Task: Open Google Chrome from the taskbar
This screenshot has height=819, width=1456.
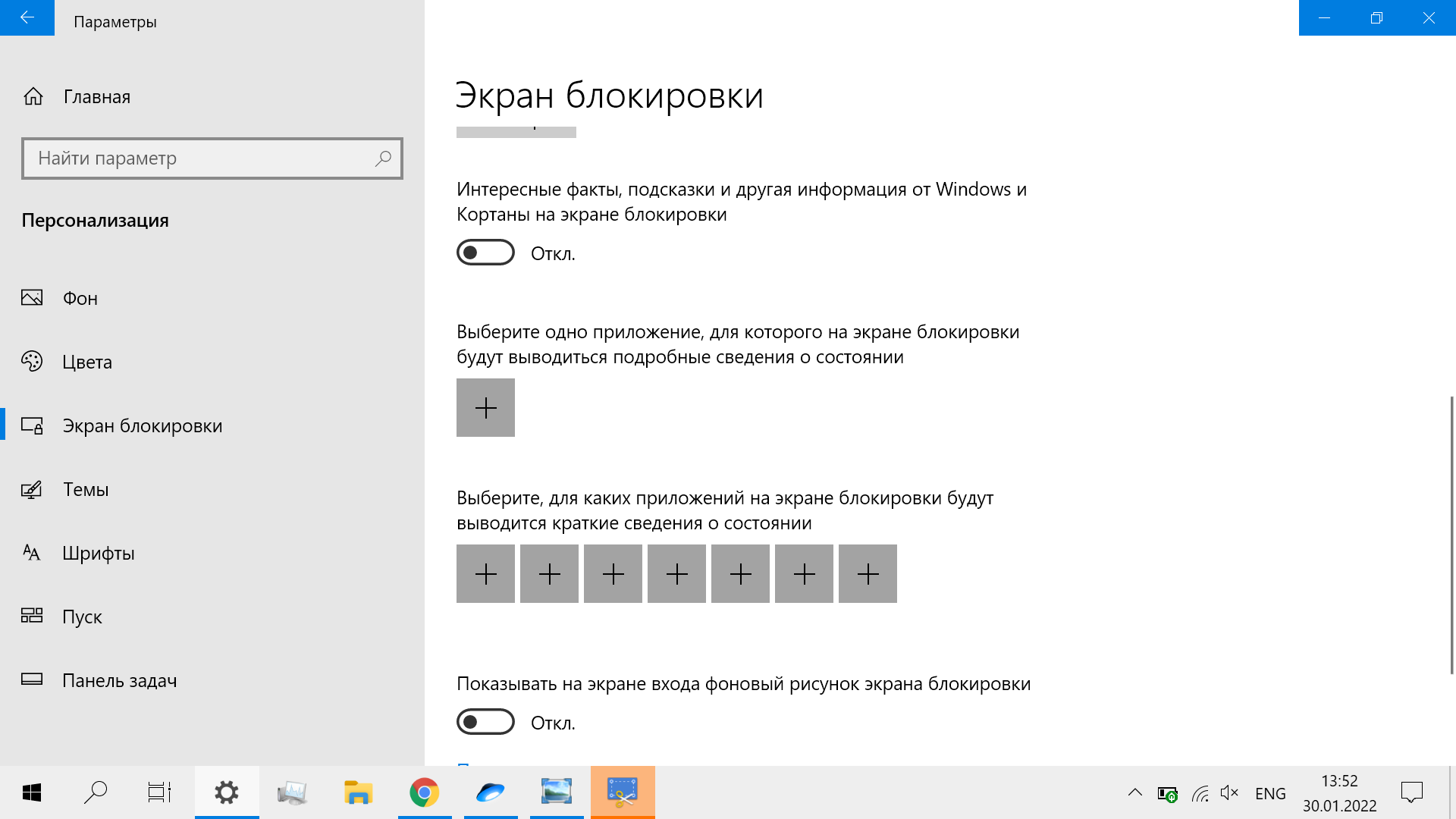Action: click(425, 792)
